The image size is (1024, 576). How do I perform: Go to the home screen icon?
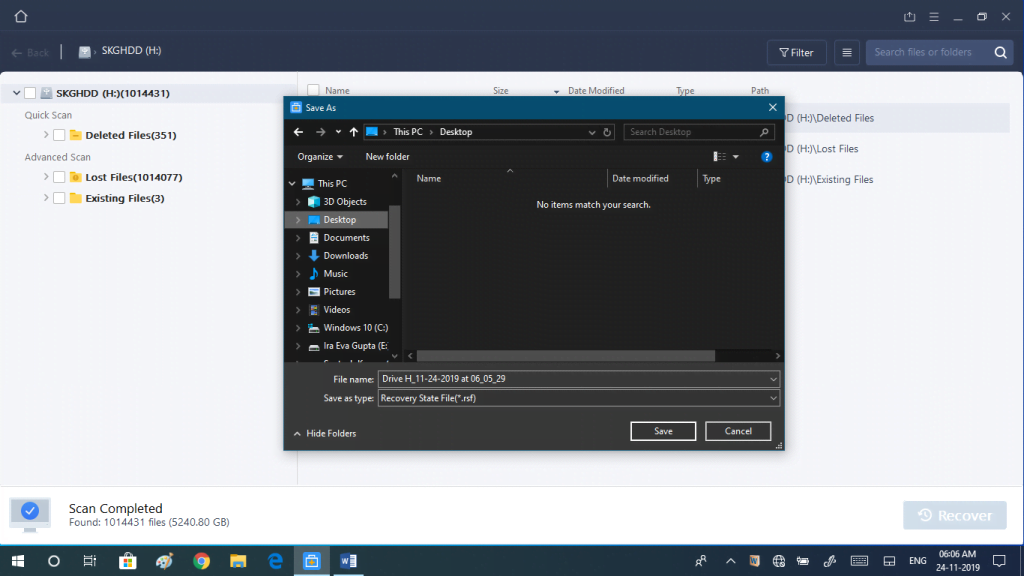pos(21,16)
